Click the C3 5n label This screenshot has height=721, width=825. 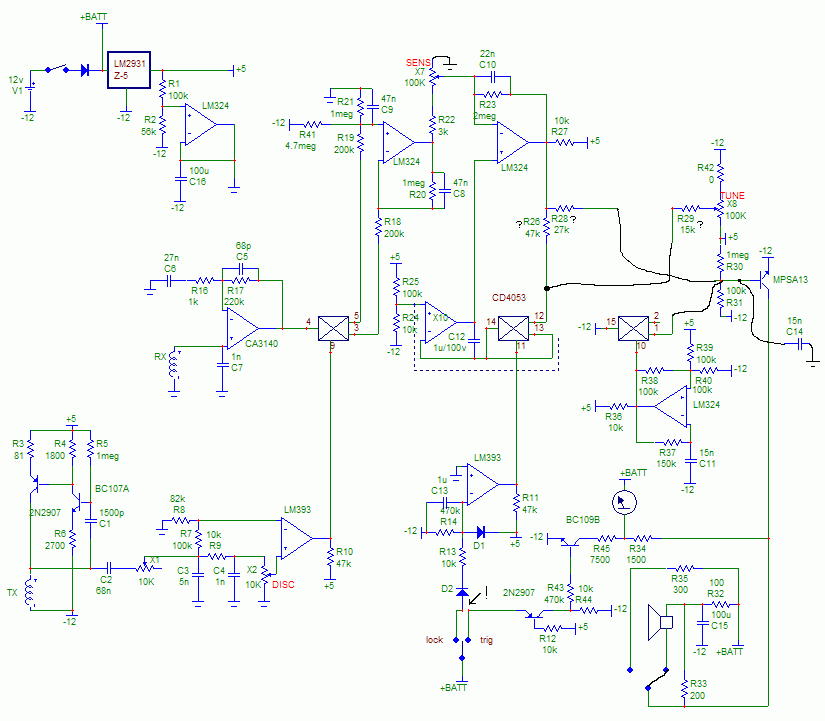point(183,576)
